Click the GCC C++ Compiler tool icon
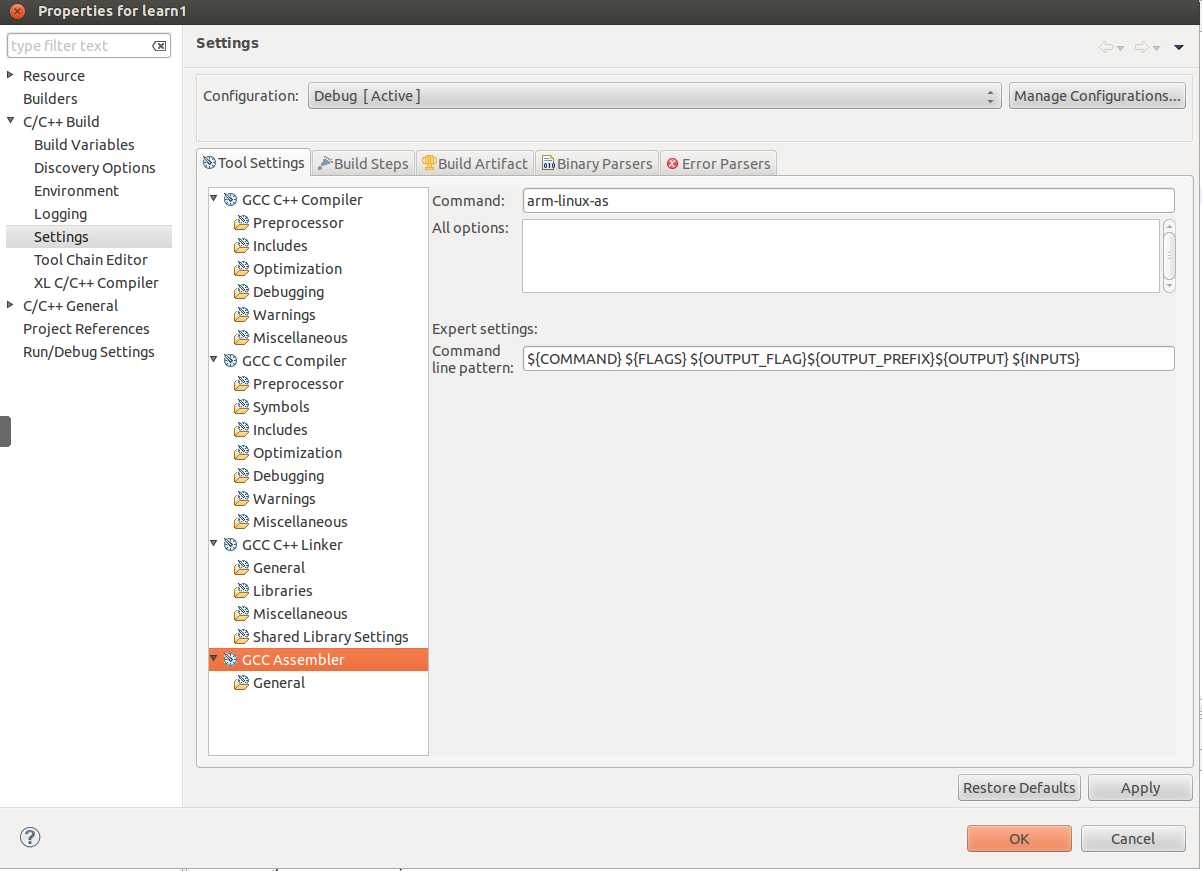 pyautogui.click(x=230, y=200)
